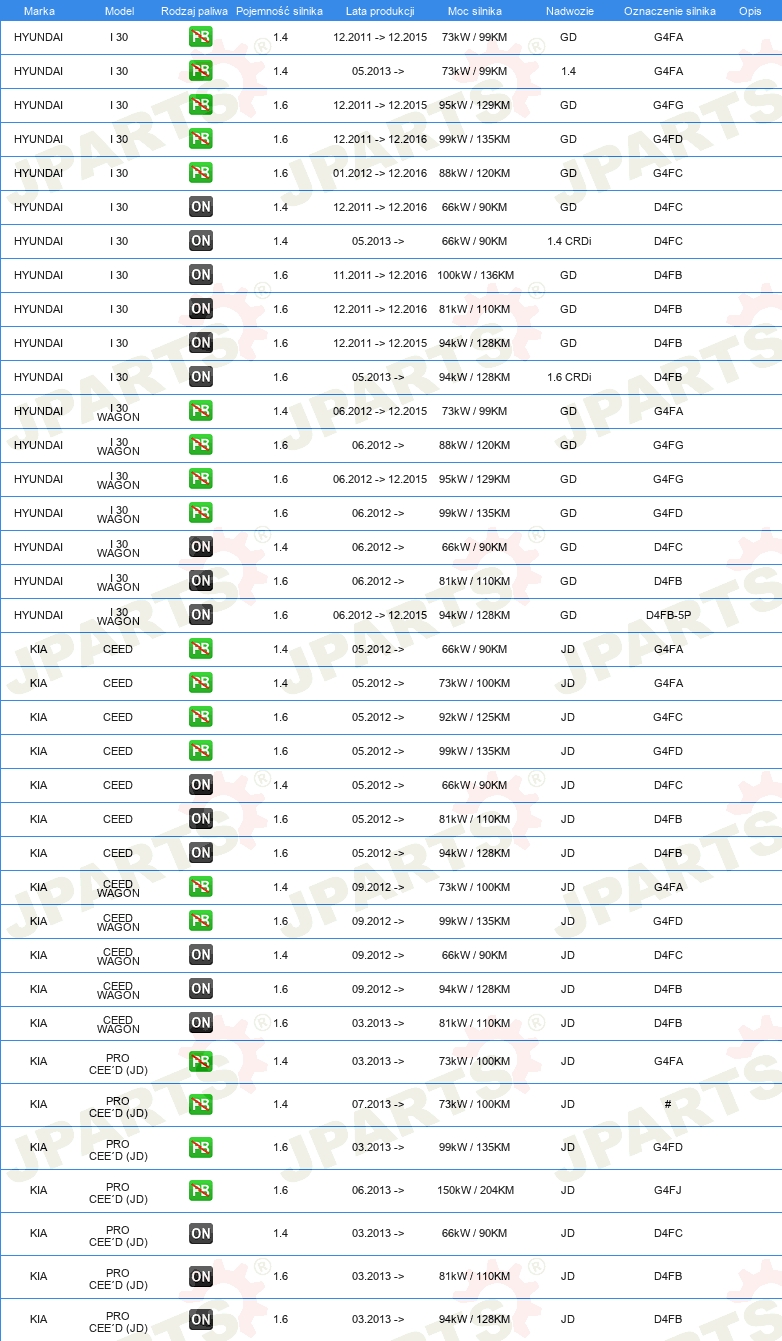Click the petrol icon for Hyundai I30 G4FG 95kW
The image size is (782, 1341).
pos(201,105)
